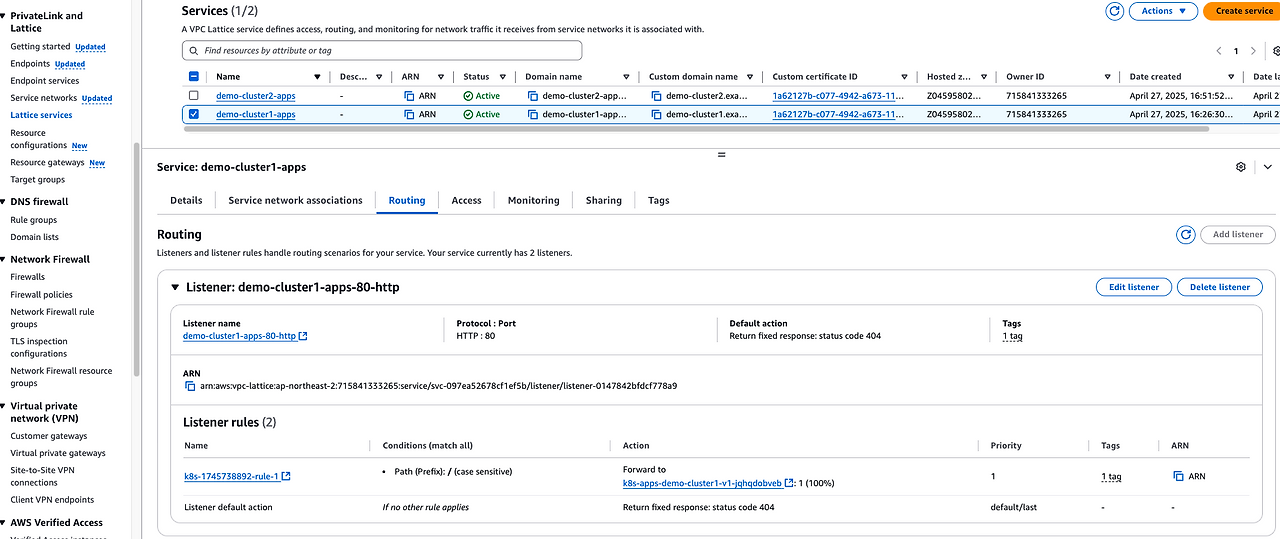Click the Edit listener button
Image resolution: width=1280 pixels, height=539 pixels.
pos(1134,287)
